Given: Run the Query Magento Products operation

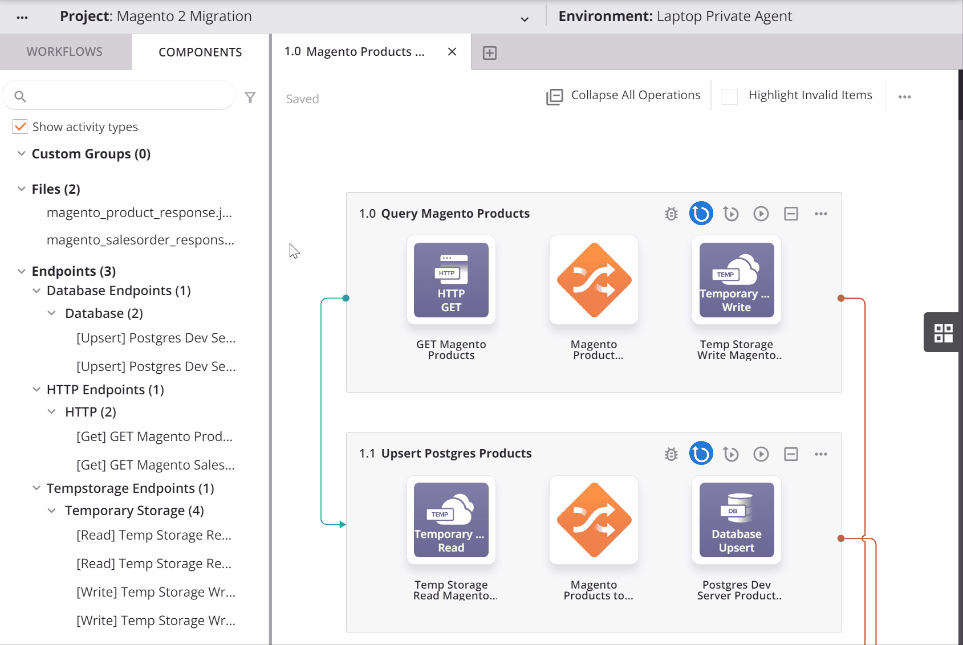Looking at the screenshot, I should [761, 214].
